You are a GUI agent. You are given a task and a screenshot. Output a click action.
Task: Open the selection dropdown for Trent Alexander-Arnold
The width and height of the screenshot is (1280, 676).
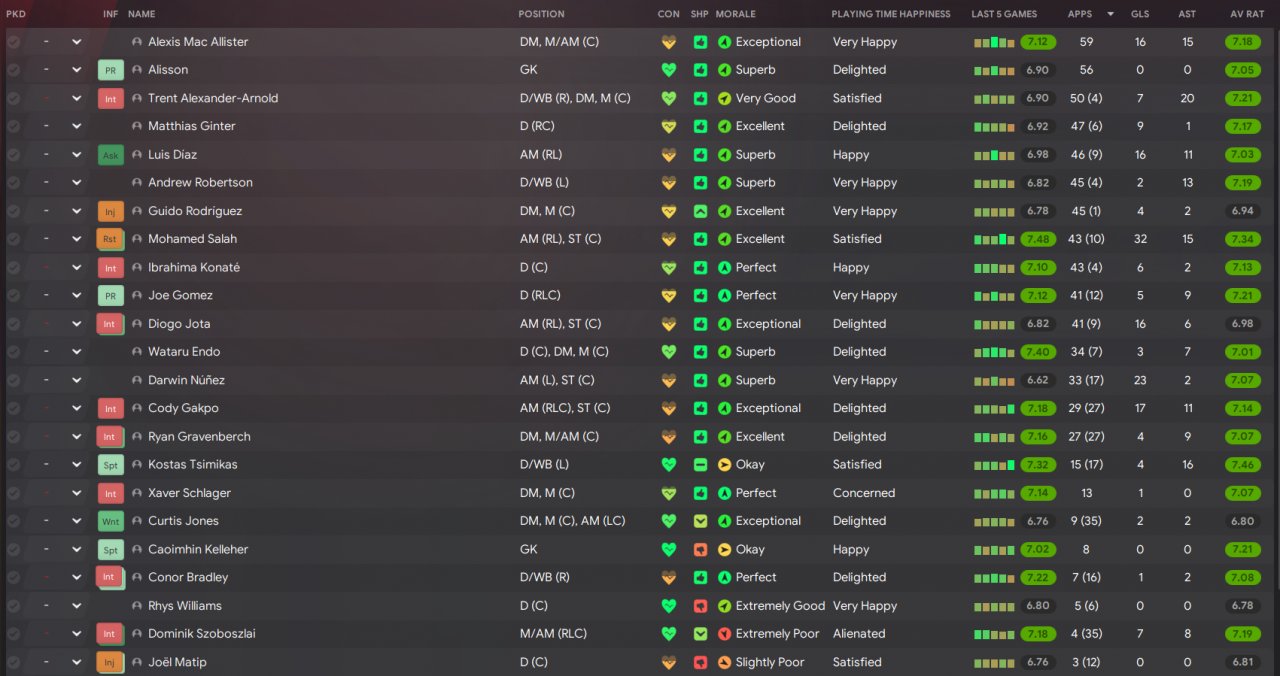tap(76, 98)
